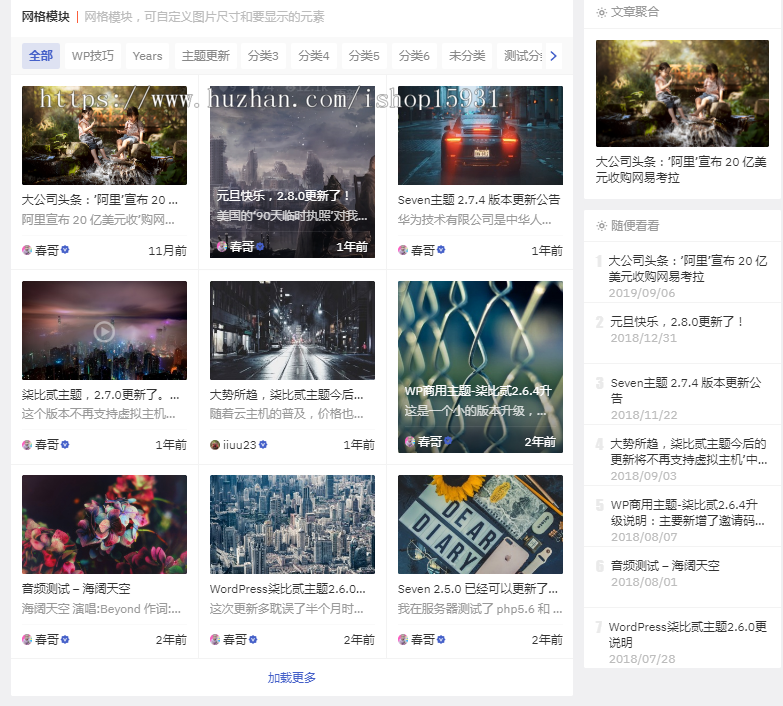Image resolution: width=783 pixels, height=706 pixels.
Task: Open the 音频测试 – 海阔天空 link in the sidebar
Action: [x=665, y=566]
